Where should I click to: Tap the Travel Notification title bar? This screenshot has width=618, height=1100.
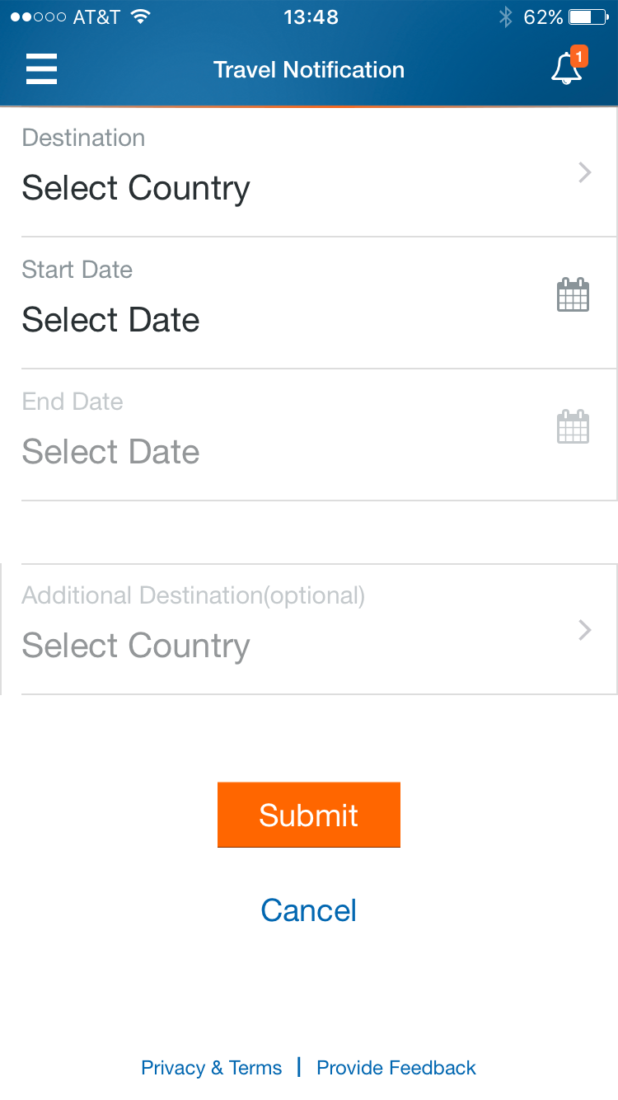point(309,69)
